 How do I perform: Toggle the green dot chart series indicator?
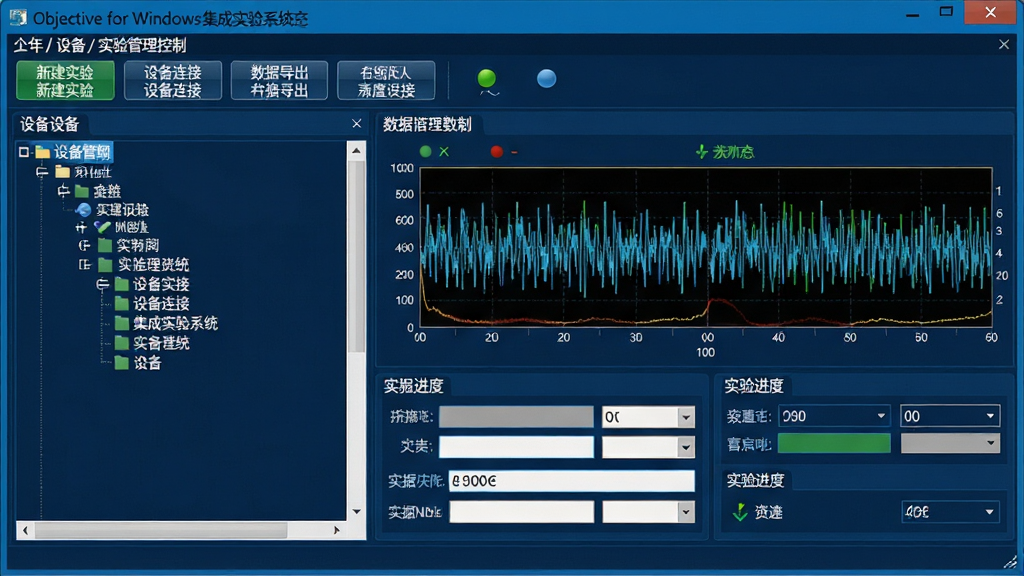point(426,152)
